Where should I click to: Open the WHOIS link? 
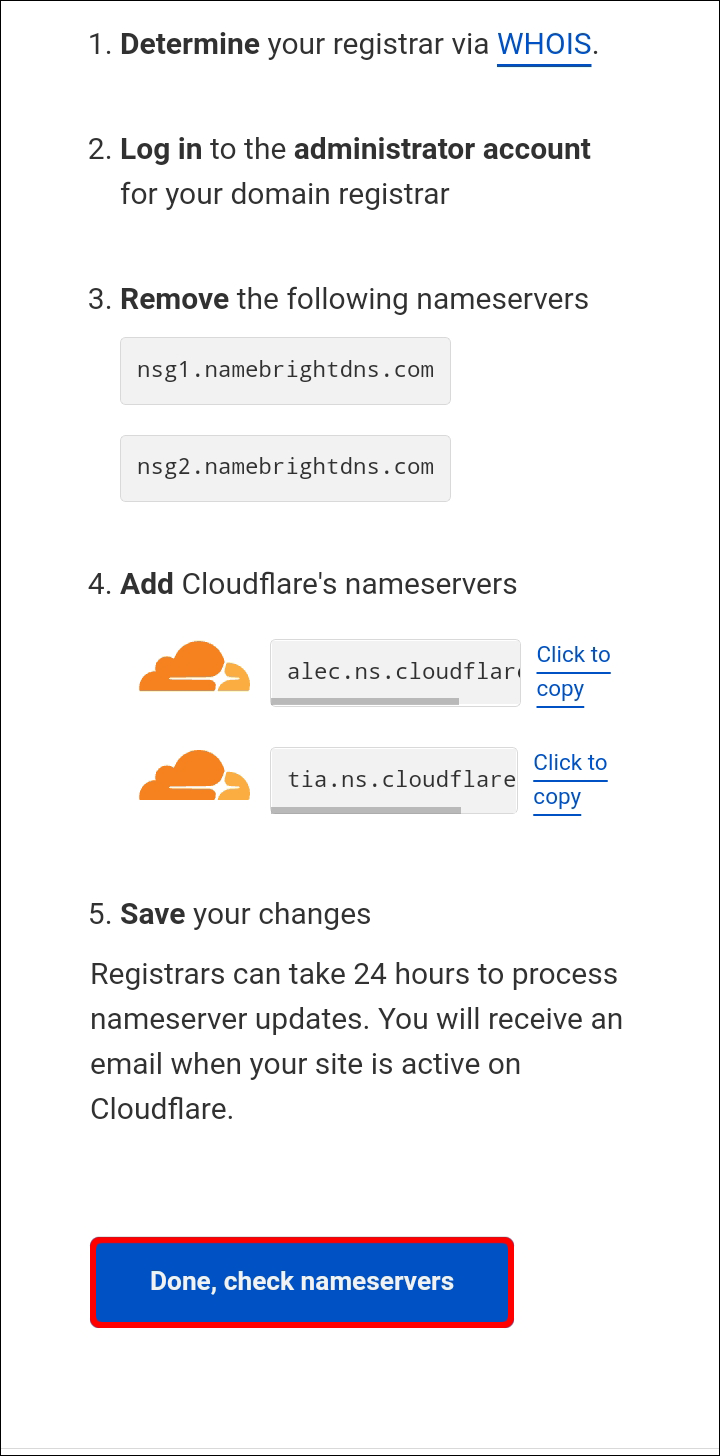(x=544, y=44)
